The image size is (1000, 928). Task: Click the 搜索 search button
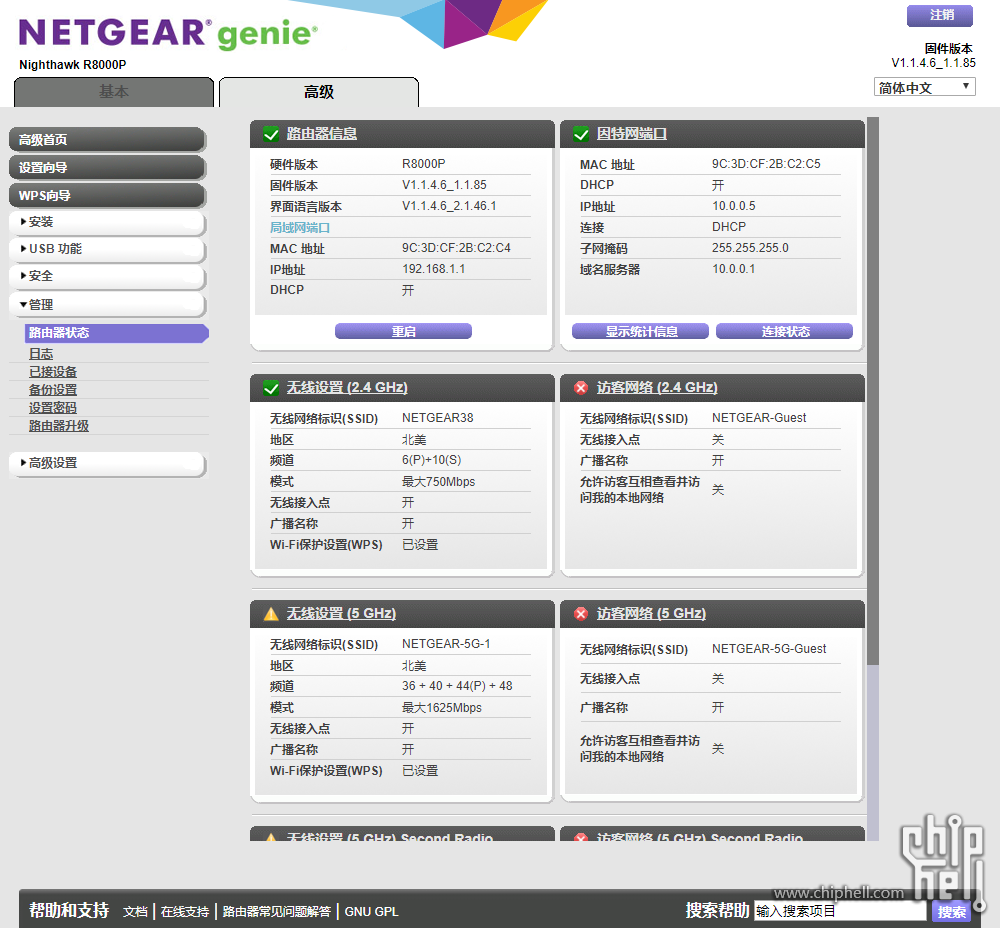[950, 911]
